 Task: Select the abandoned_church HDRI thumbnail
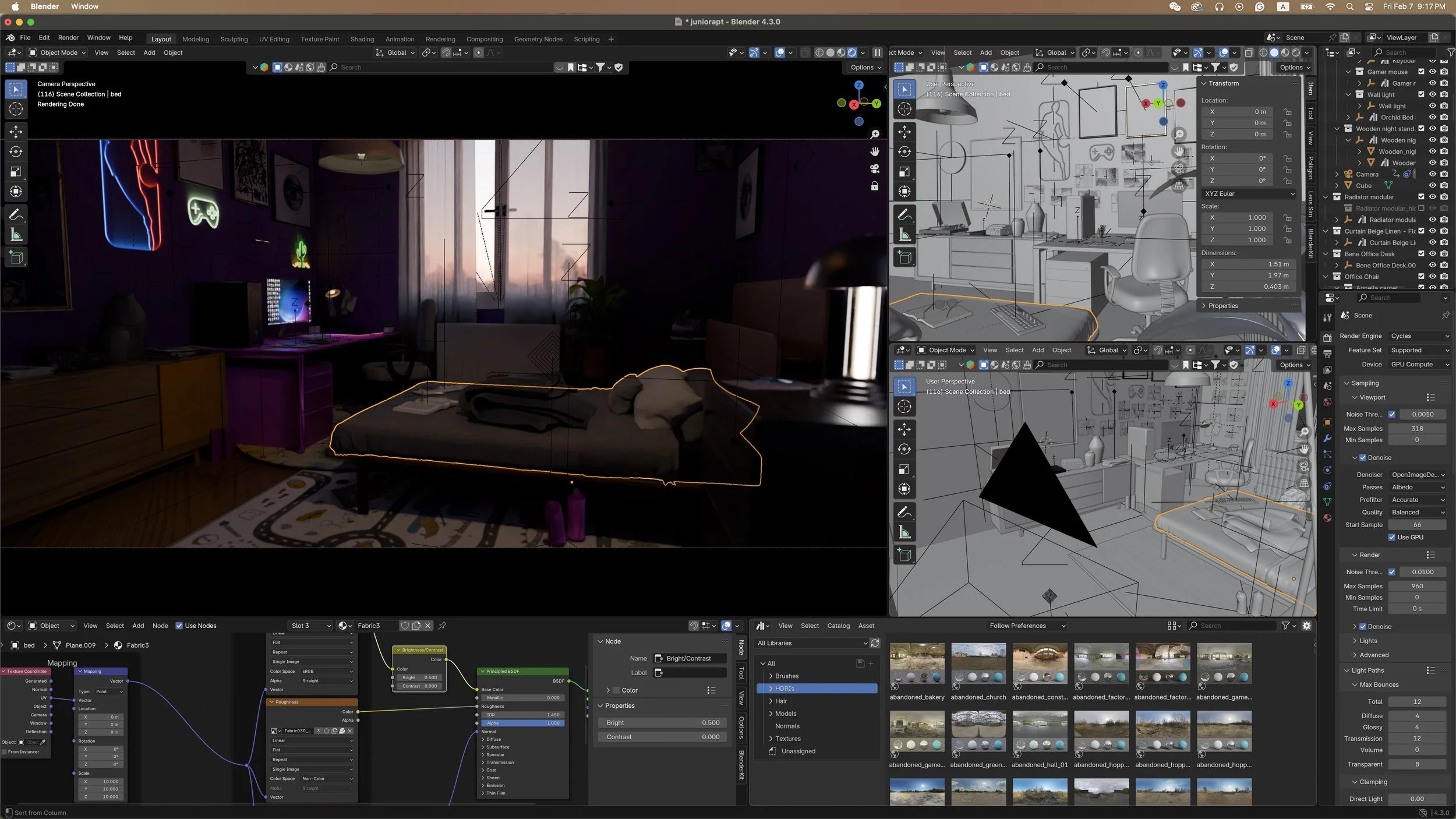(x=978, y=664)
